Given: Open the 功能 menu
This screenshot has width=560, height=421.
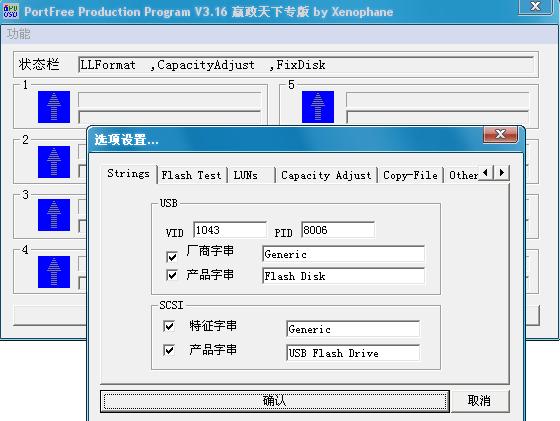Looking at the screenshot, I should point(19,34).
